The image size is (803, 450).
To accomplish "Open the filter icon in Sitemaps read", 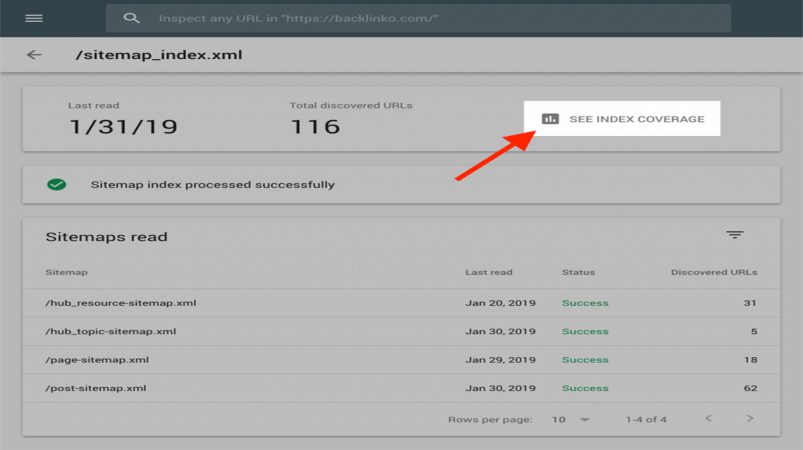I will click(x=734, y=234).
